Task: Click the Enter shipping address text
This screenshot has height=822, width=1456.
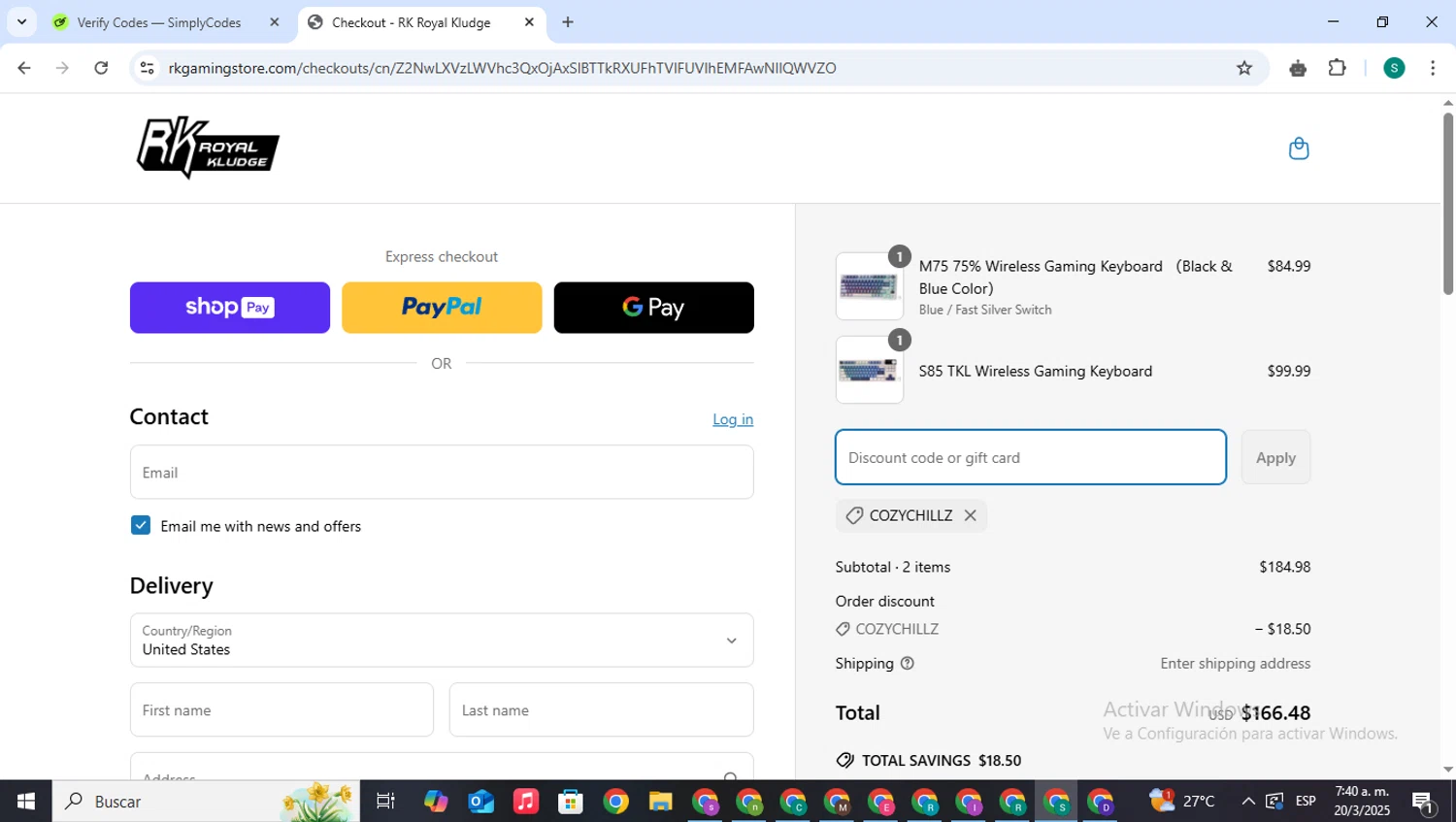Action: 1235,664
